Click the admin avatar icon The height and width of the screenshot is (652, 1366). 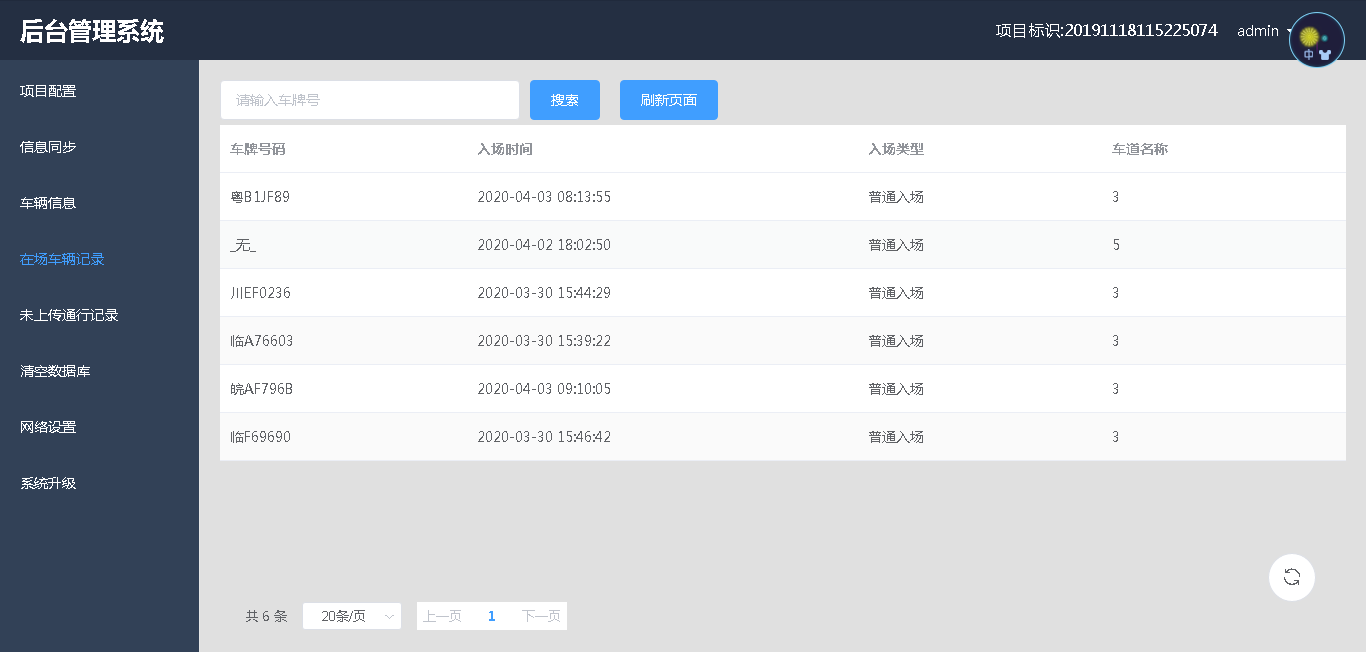pos(1316,40)
